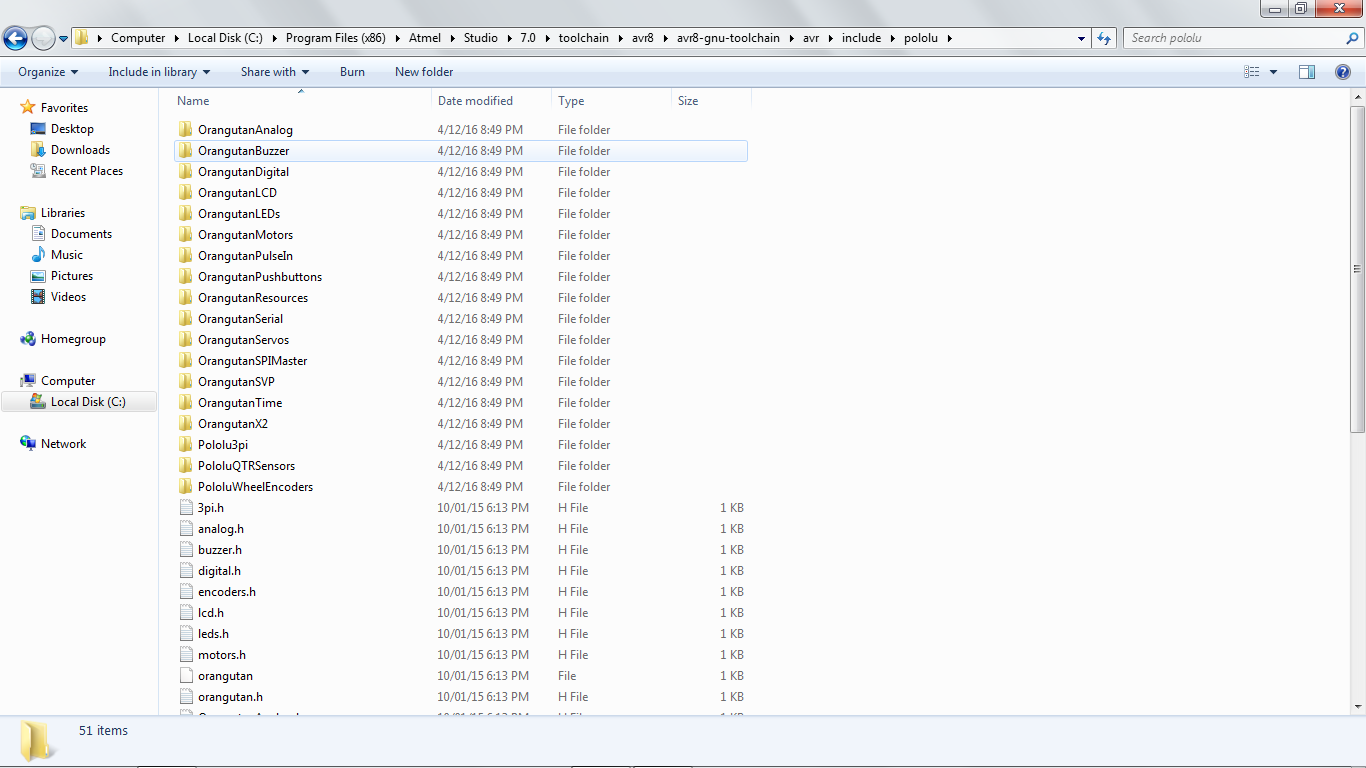Image resolution: width=1366 pixels, height=768 pixels.
Task: Click the Atmel segment in address bar
Action: coord(424,38)
